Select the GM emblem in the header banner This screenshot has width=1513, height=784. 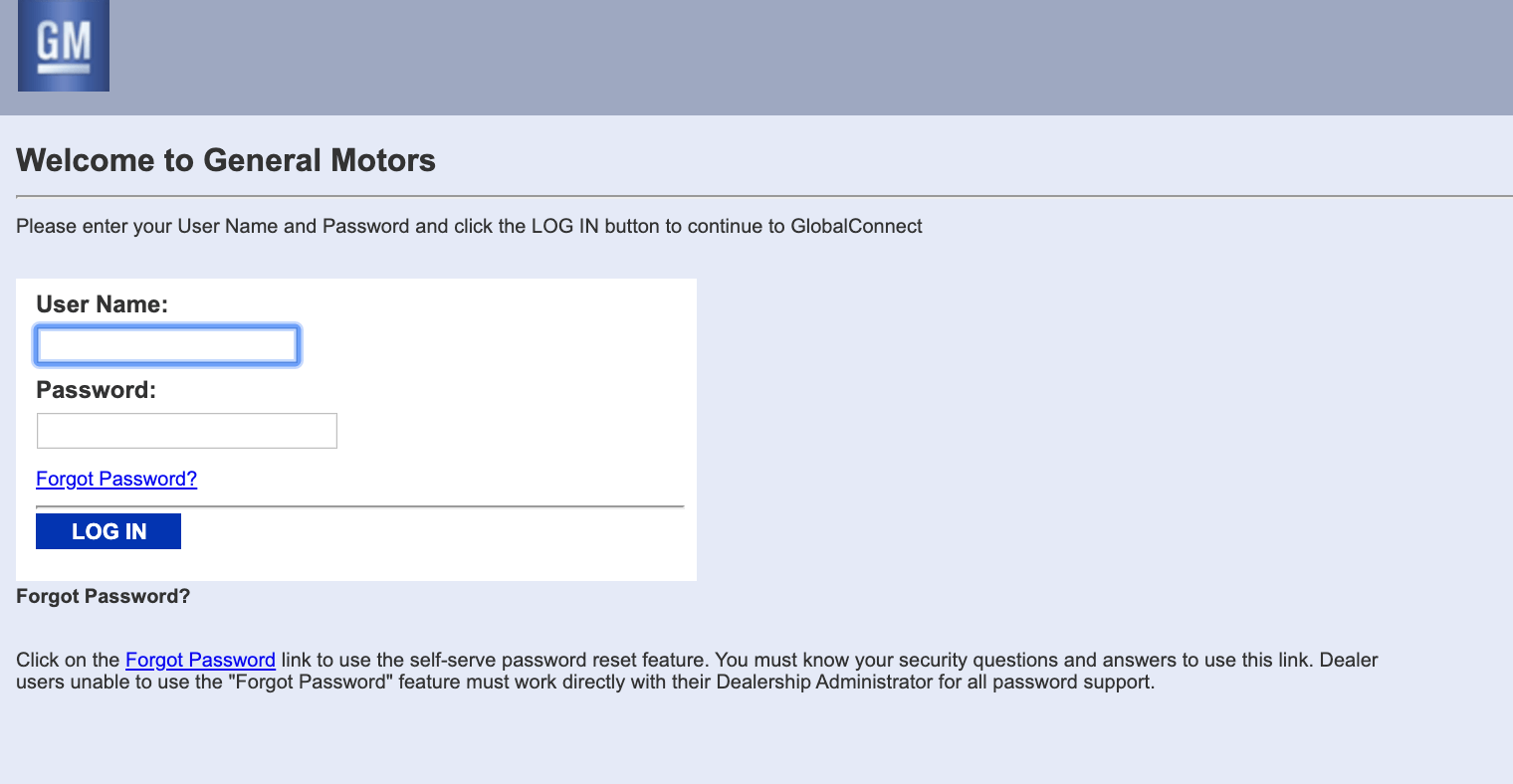coord(62,46)
